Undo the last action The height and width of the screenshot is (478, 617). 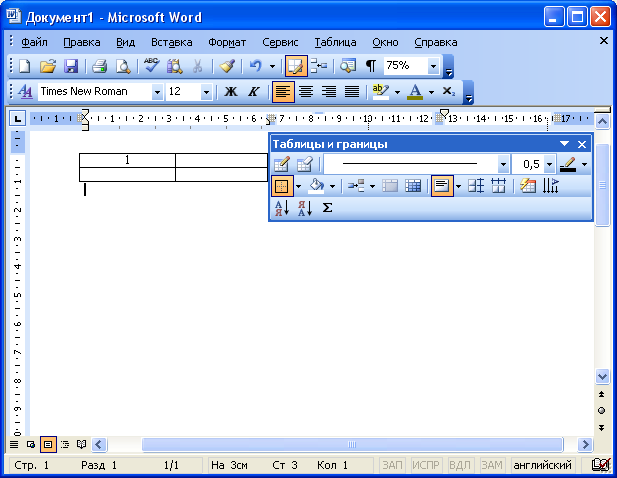pos(255,66)
